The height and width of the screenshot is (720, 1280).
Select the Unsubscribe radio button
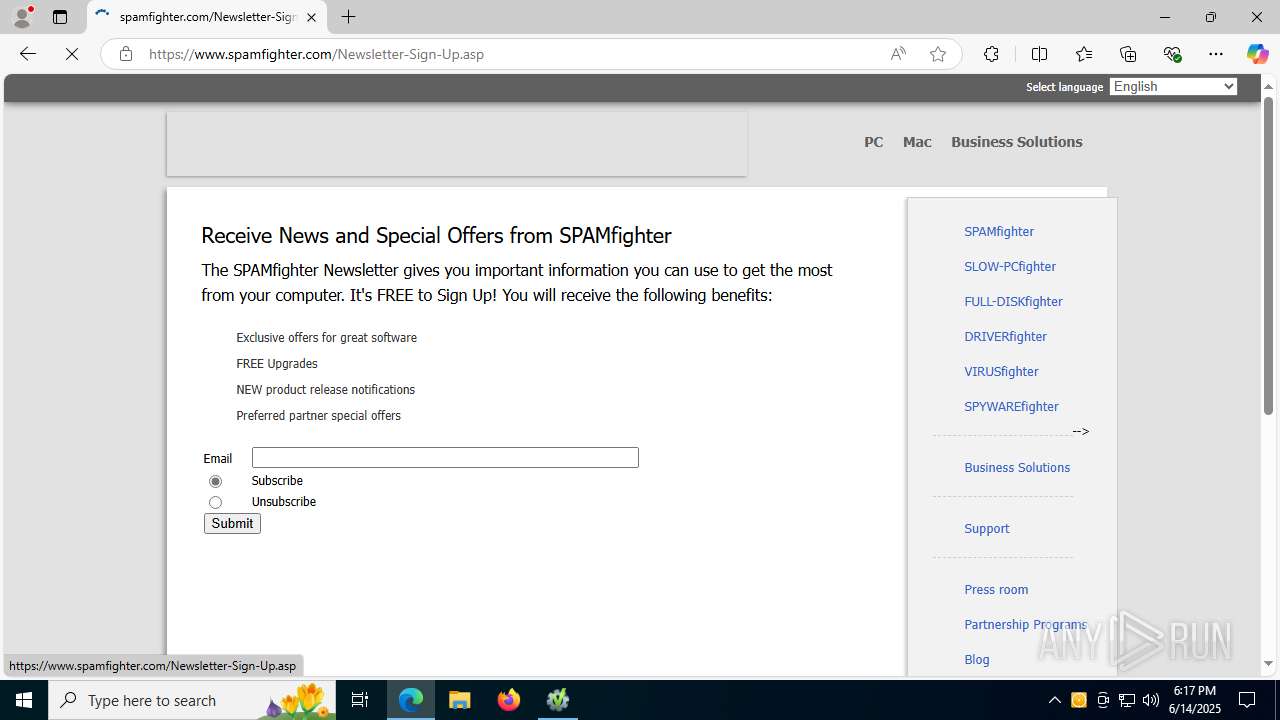click(x=215, y=502)
